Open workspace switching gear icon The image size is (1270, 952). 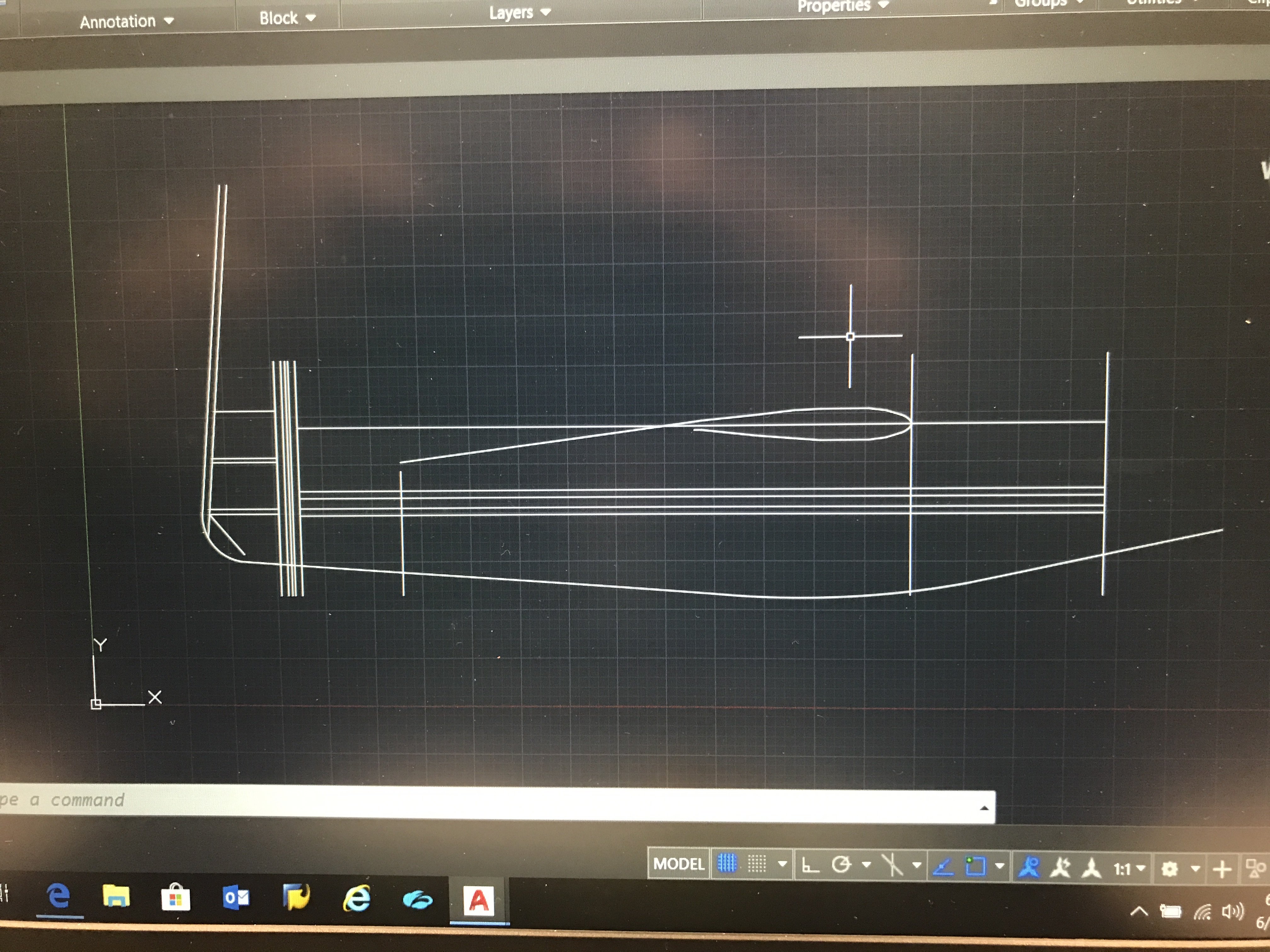click(1170, 870)
